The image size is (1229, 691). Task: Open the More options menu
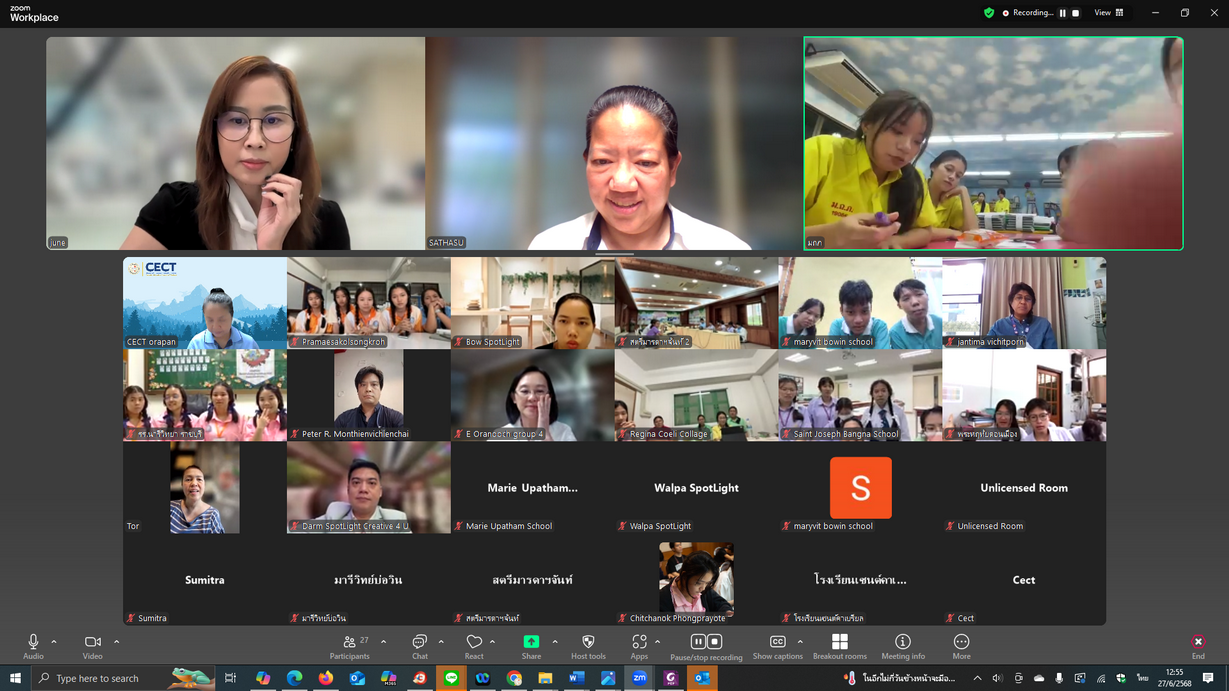(961, 643)
